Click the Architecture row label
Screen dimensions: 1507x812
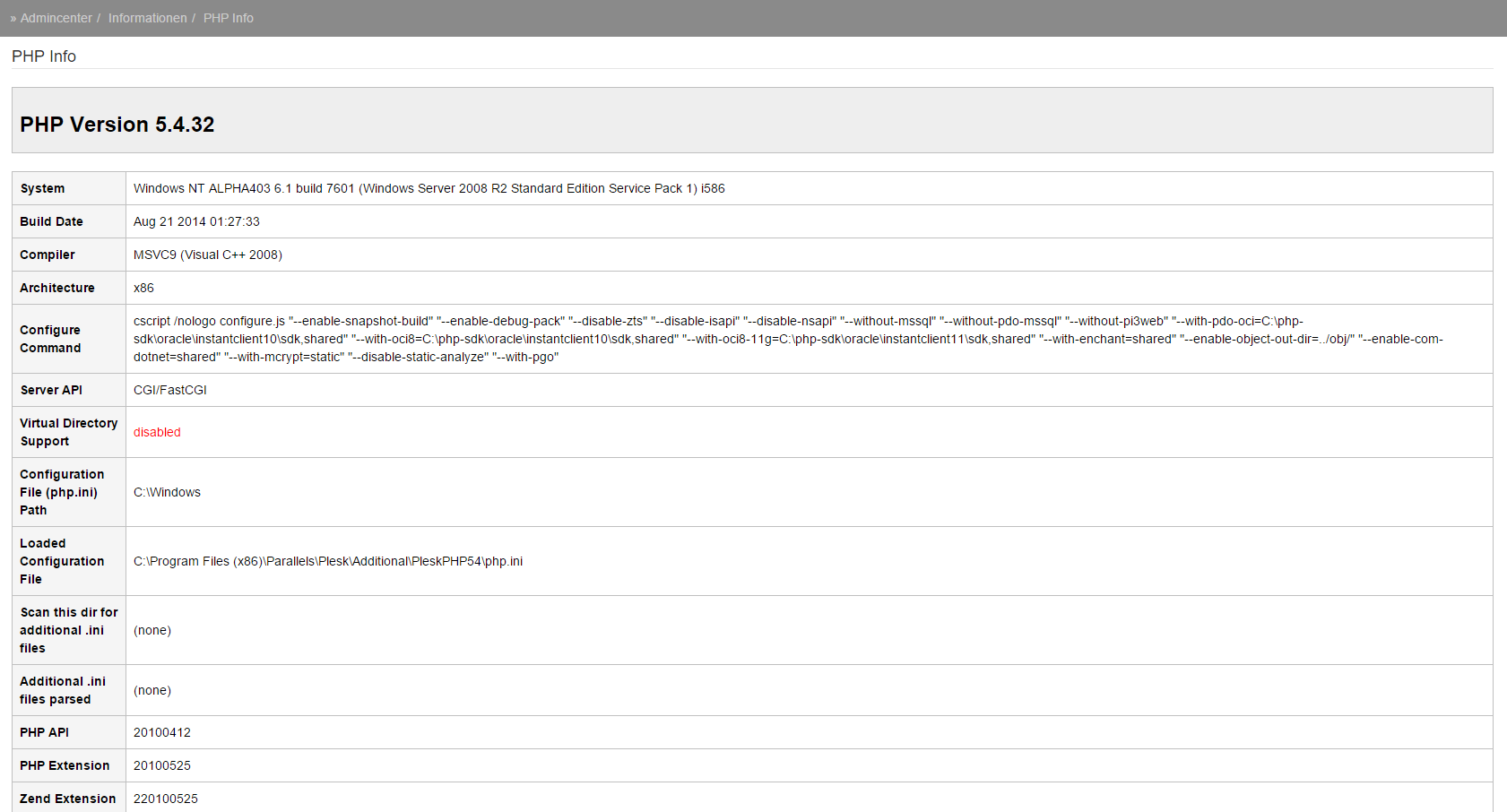[57, 288]
